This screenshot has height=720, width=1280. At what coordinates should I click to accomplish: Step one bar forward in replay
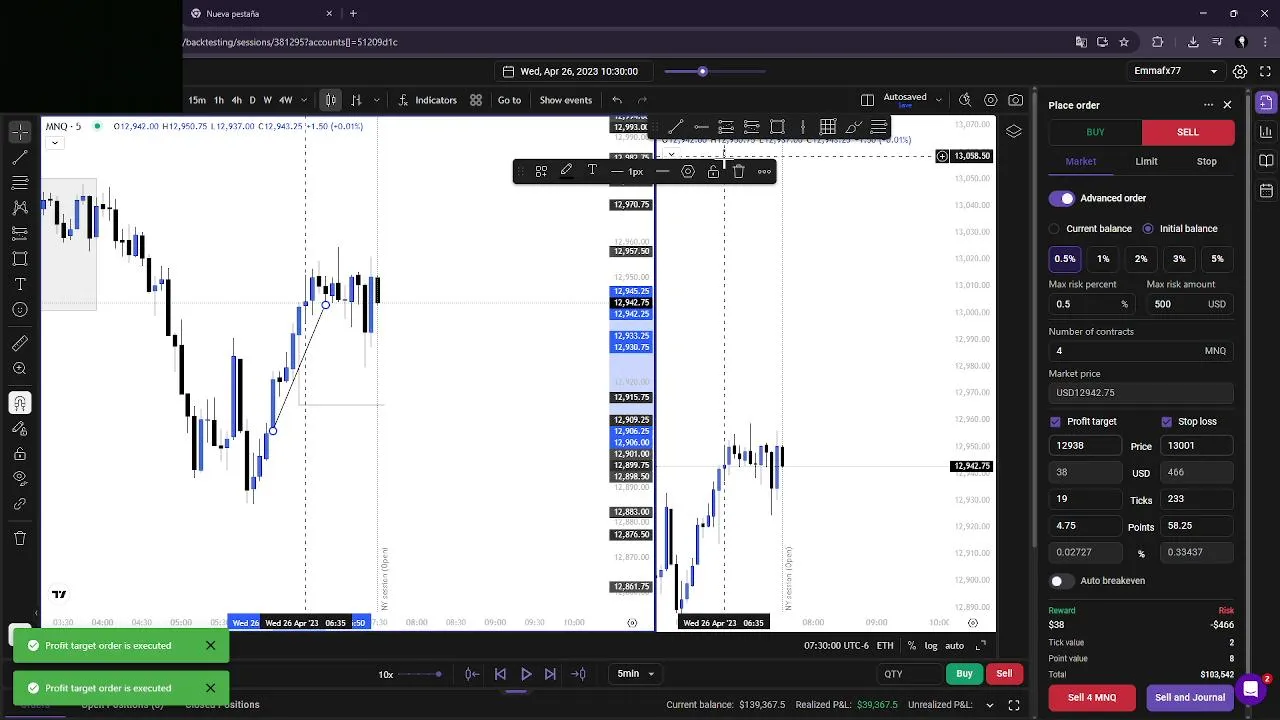click(550, 674)
